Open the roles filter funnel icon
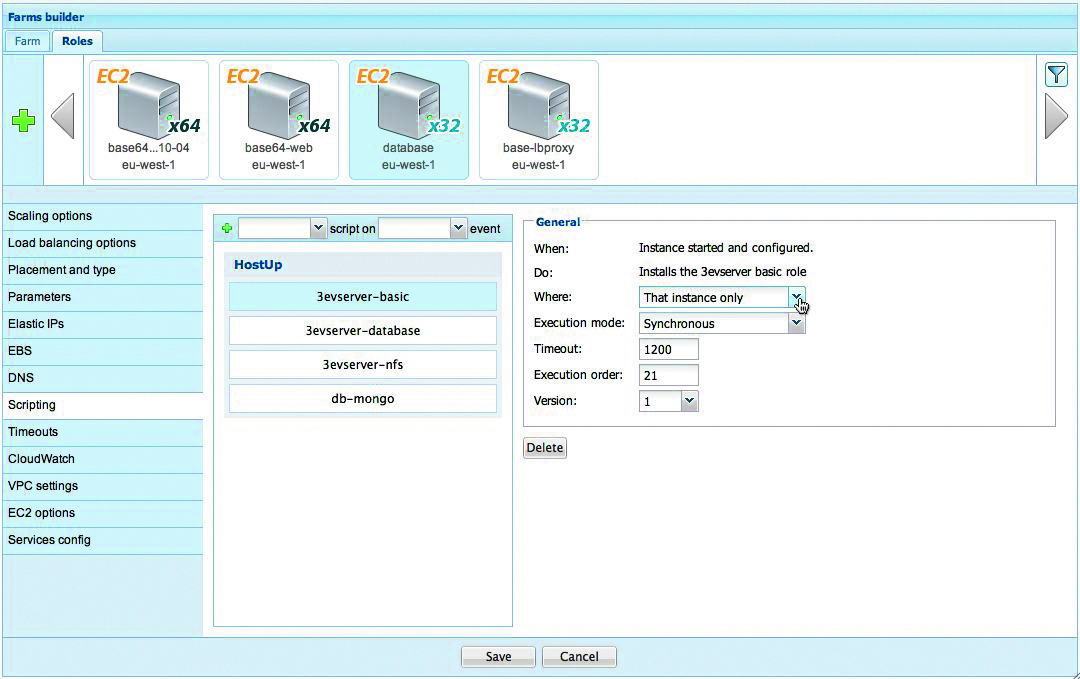Screen dimensions: 1080x679 (1056, 74)
